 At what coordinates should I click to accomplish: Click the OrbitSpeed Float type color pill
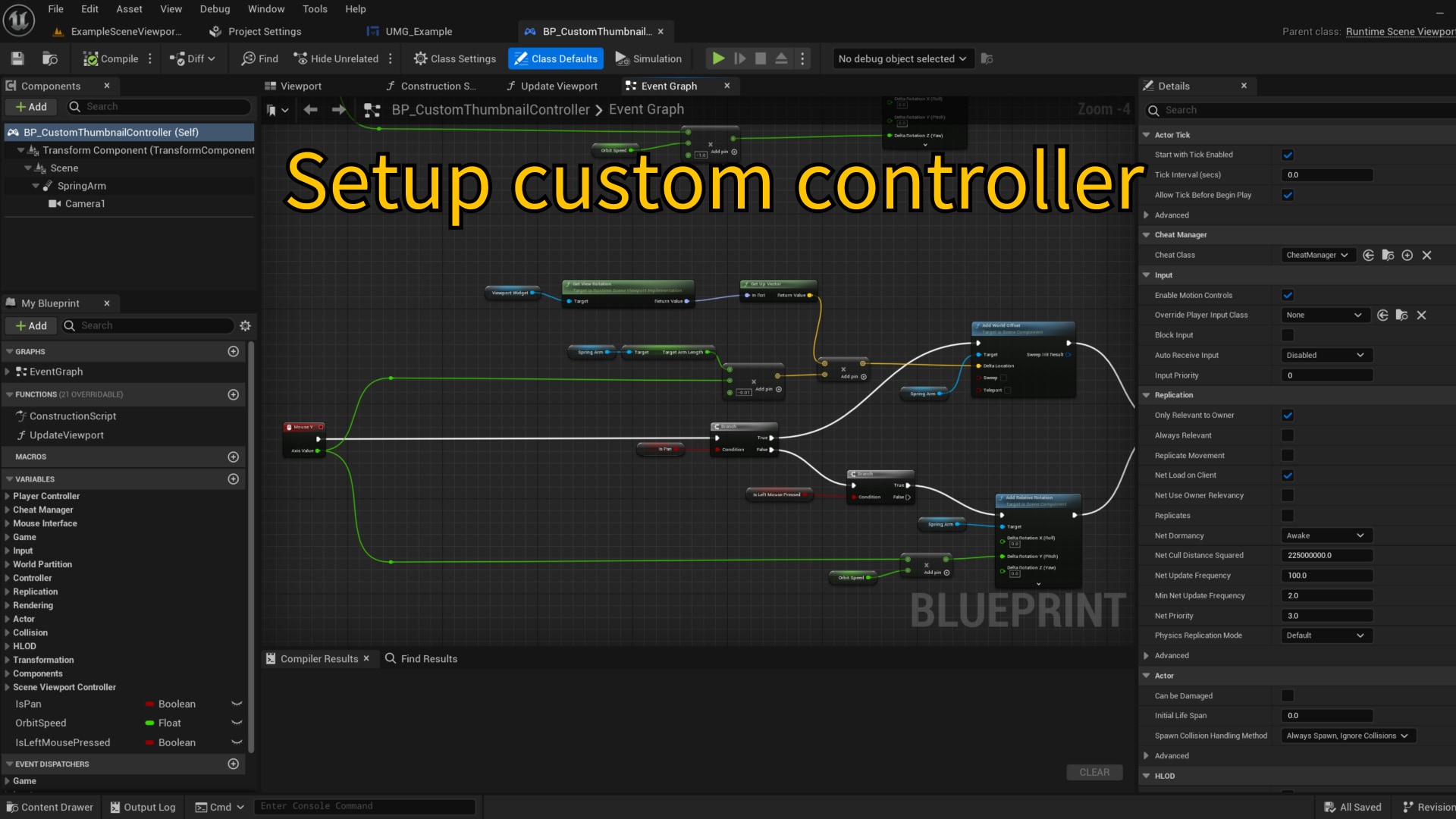click(150, 723)
